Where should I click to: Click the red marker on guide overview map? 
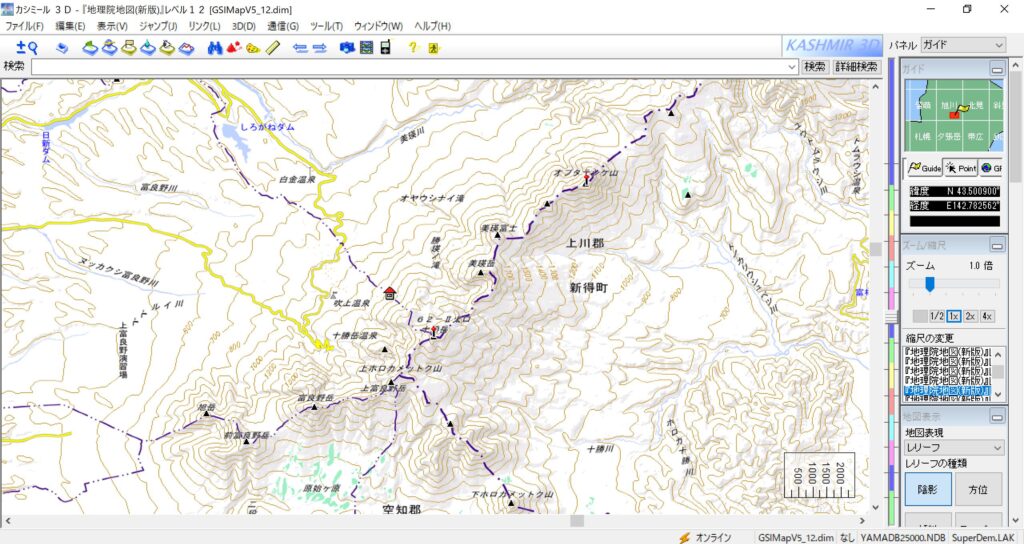click(953, 114)
